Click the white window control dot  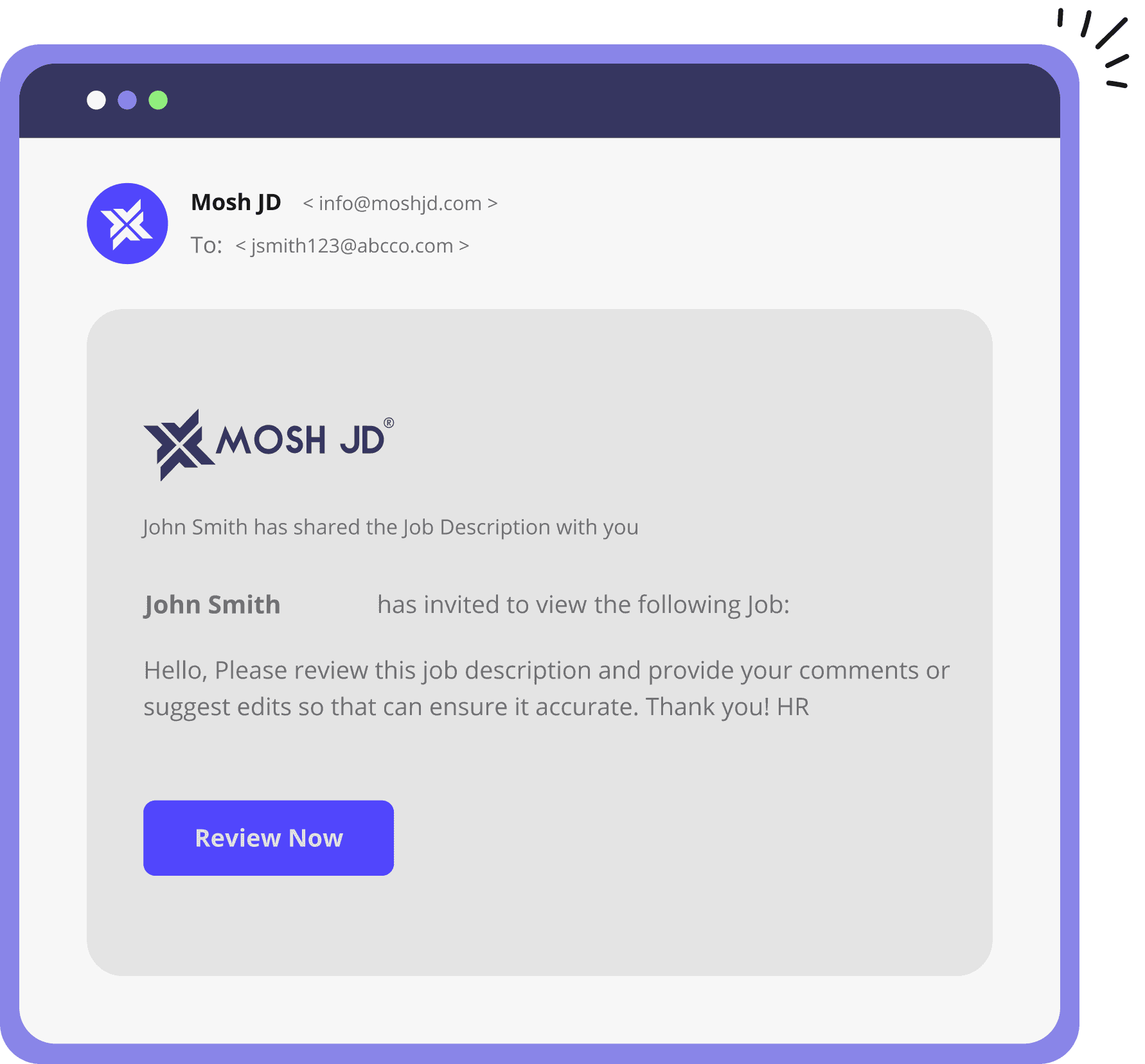coord(96,100)
